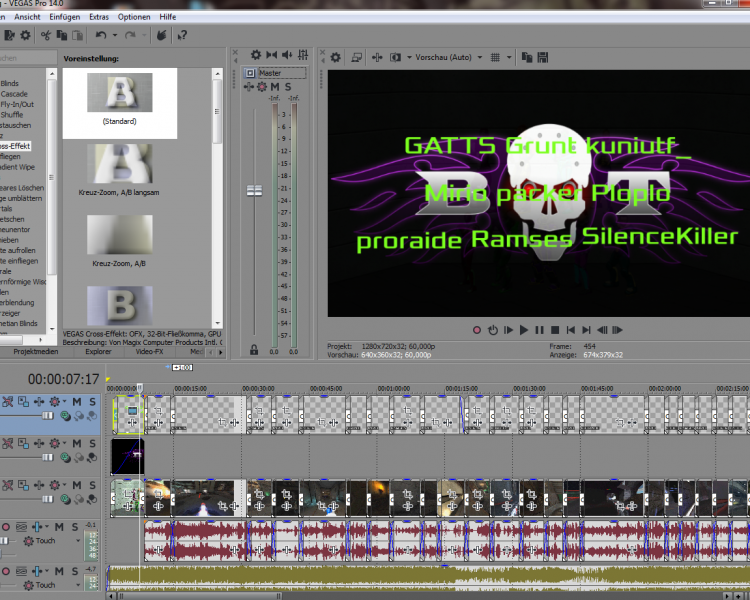Click the Copy icon in main toolbar
750x600 pixels.
(62, 35)
